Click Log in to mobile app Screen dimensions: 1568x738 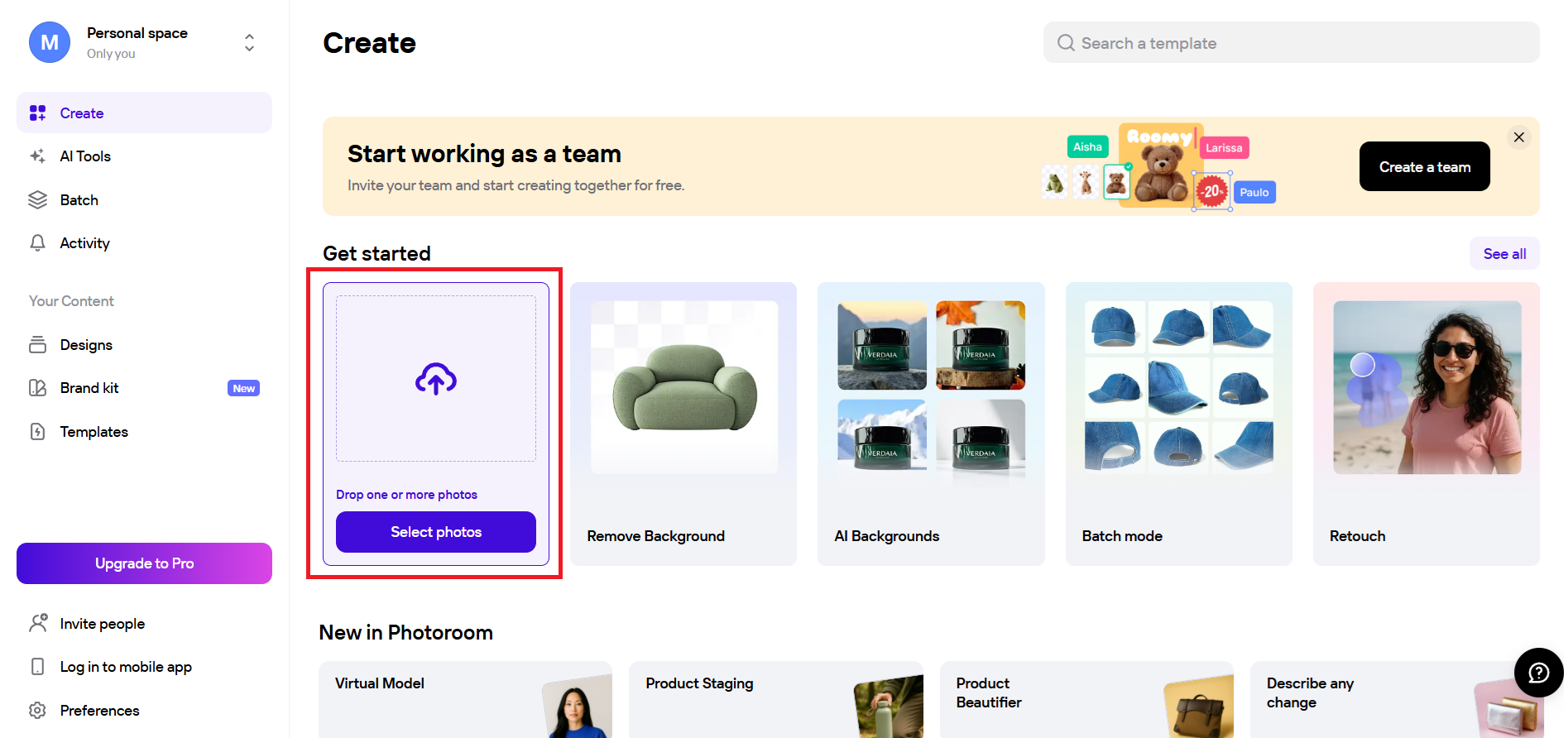click(x=144, y=667)
